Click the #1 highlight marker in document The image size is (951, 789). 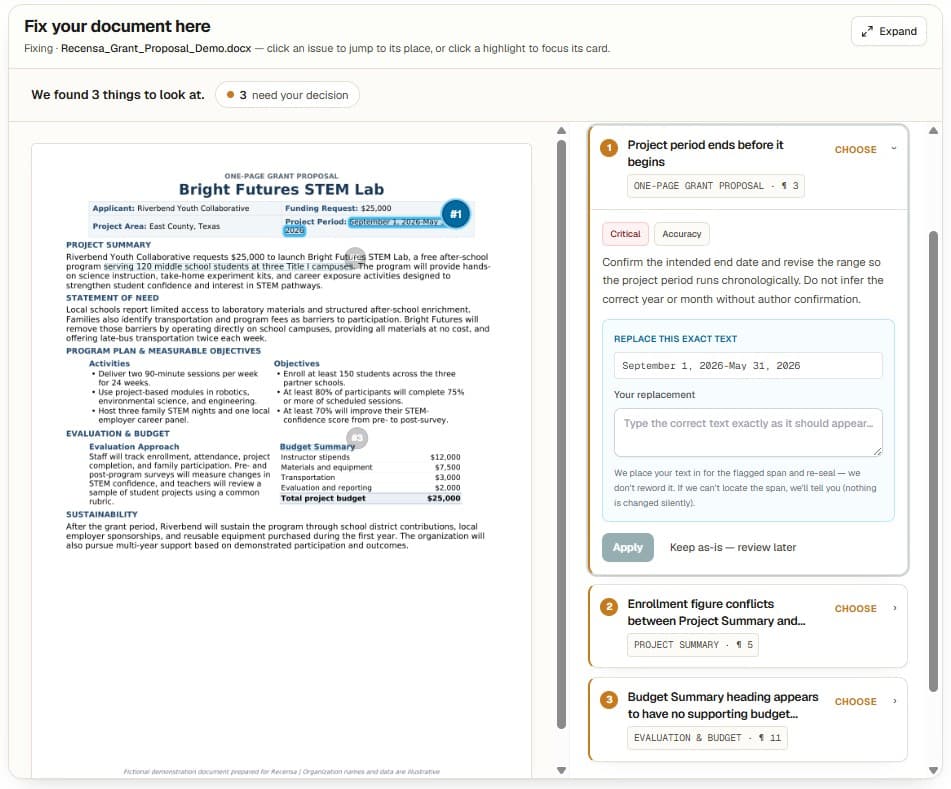[455, 213]
